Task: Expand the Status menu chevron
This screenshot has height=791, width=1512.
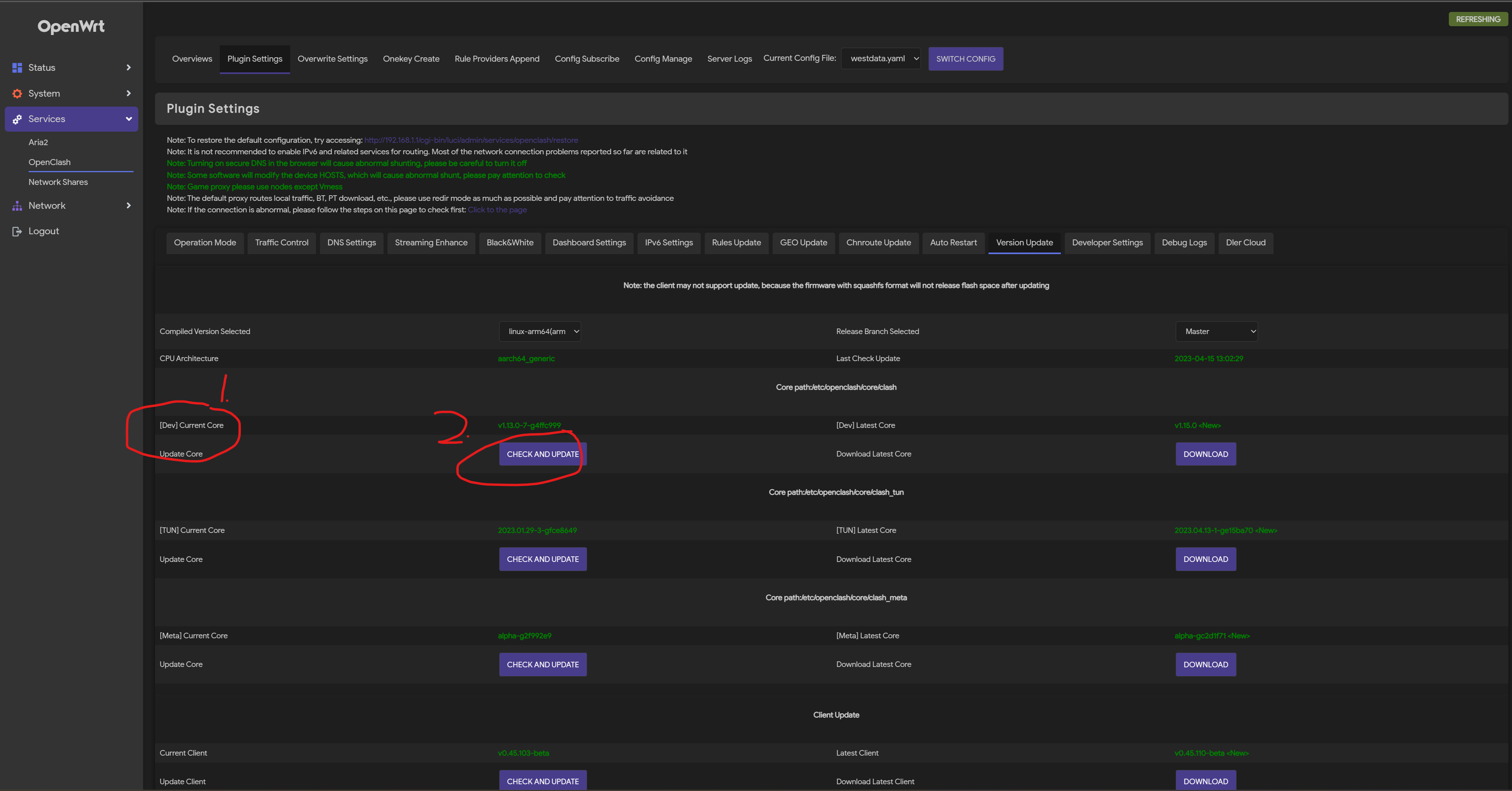Action: [128, 68]
